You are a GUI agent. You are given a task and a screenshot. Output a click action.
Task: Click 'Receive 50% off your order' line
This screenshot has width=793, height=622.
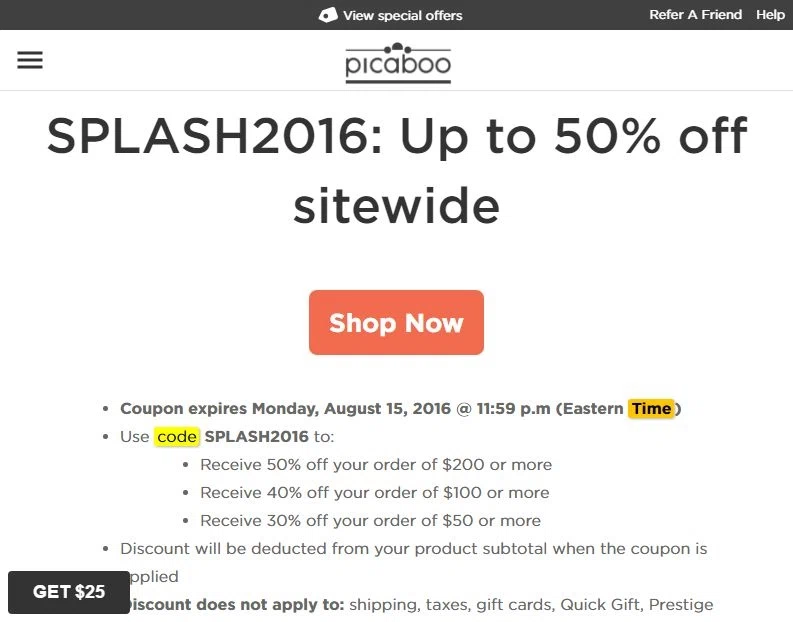(x=376, y=465)
